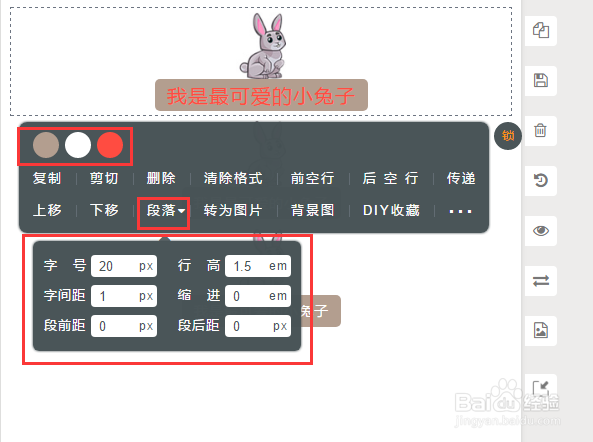
Task: Click the undo history icon
Action: tap(540, 180)
